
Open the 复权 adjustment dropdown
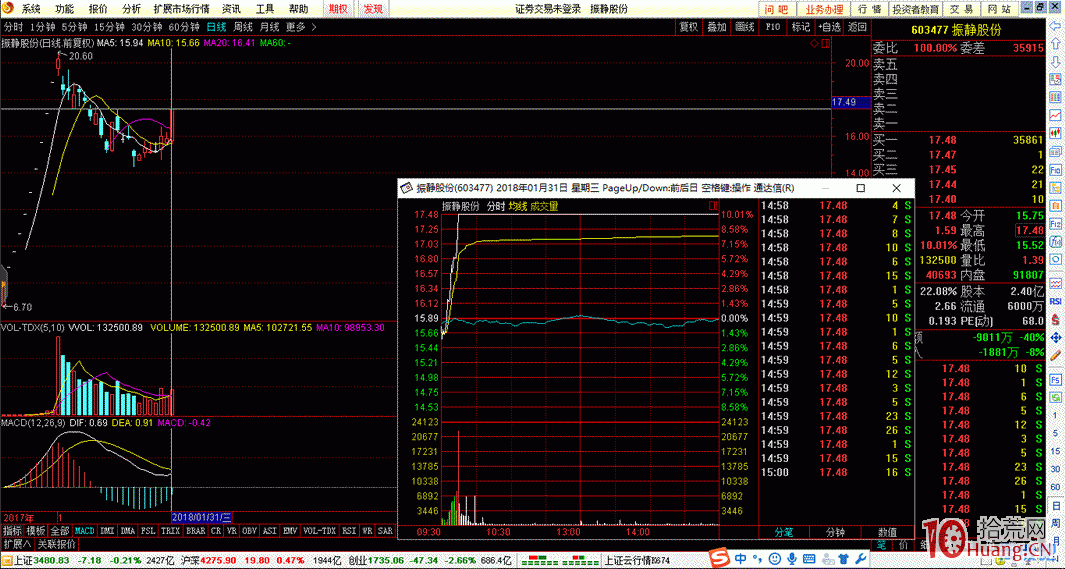(x=688, y=27)
